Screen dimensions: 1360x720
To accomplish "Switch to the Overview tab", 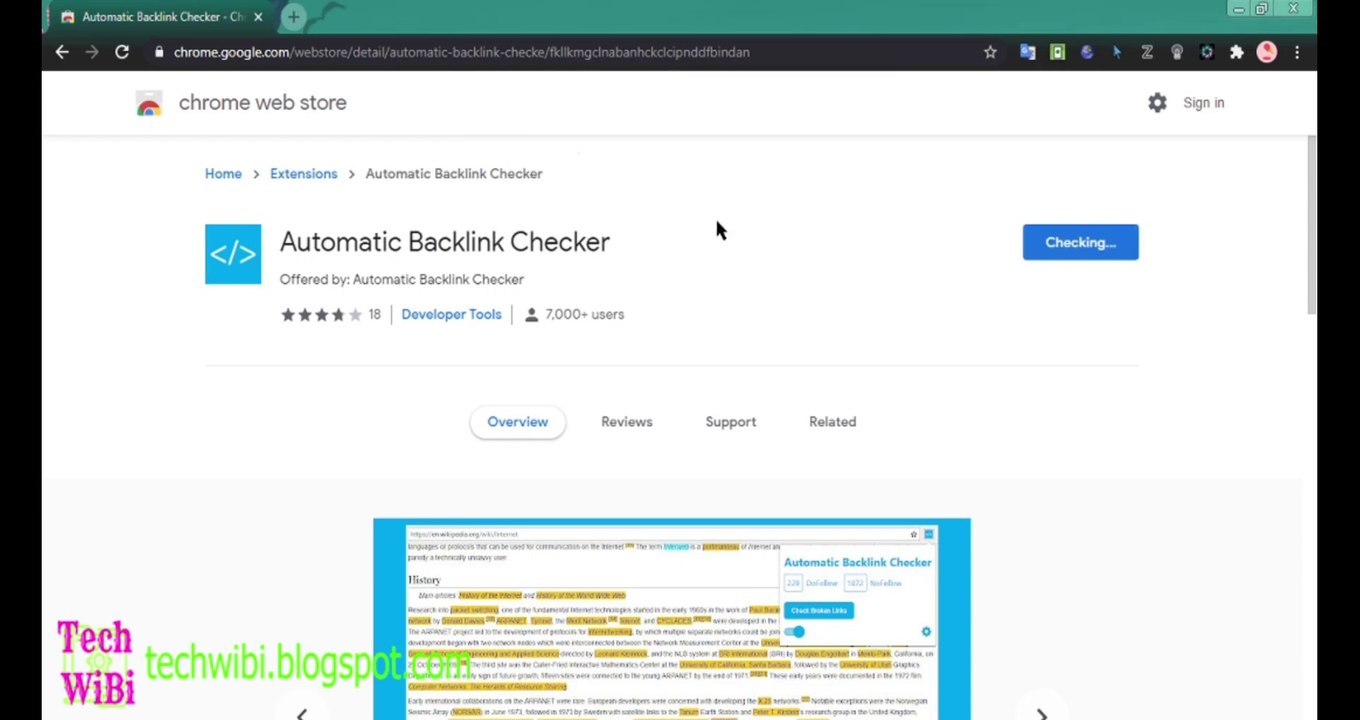I will (x=517, y=422).
